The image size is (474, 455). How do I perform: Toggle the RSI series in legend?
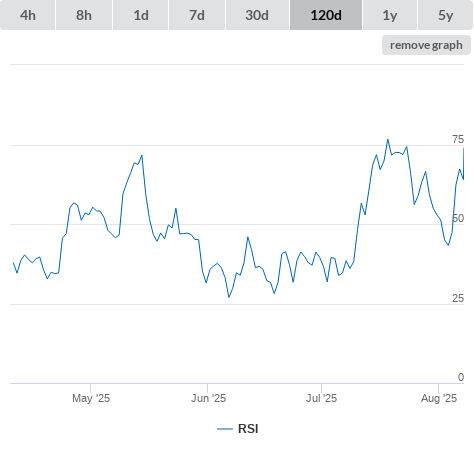click(238, 429)
